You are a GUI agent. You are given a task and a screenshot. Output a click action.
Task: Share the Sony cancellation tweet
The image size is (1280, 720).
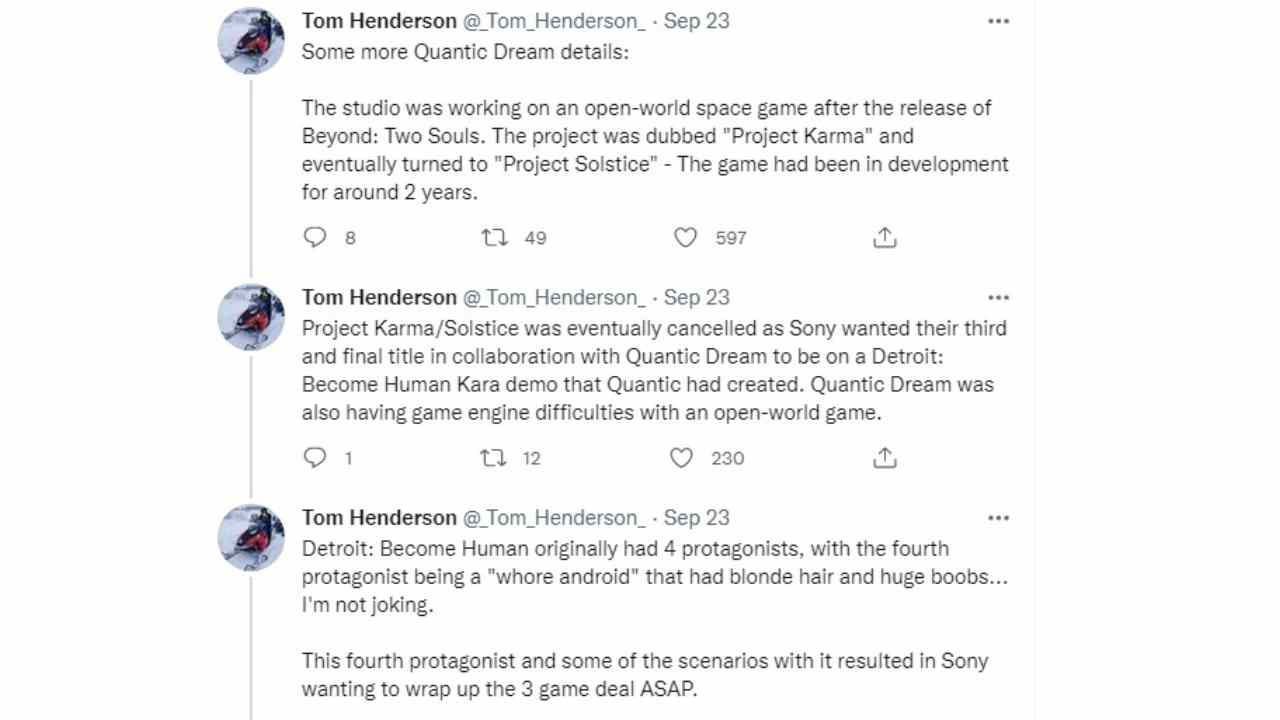(884, 457)
